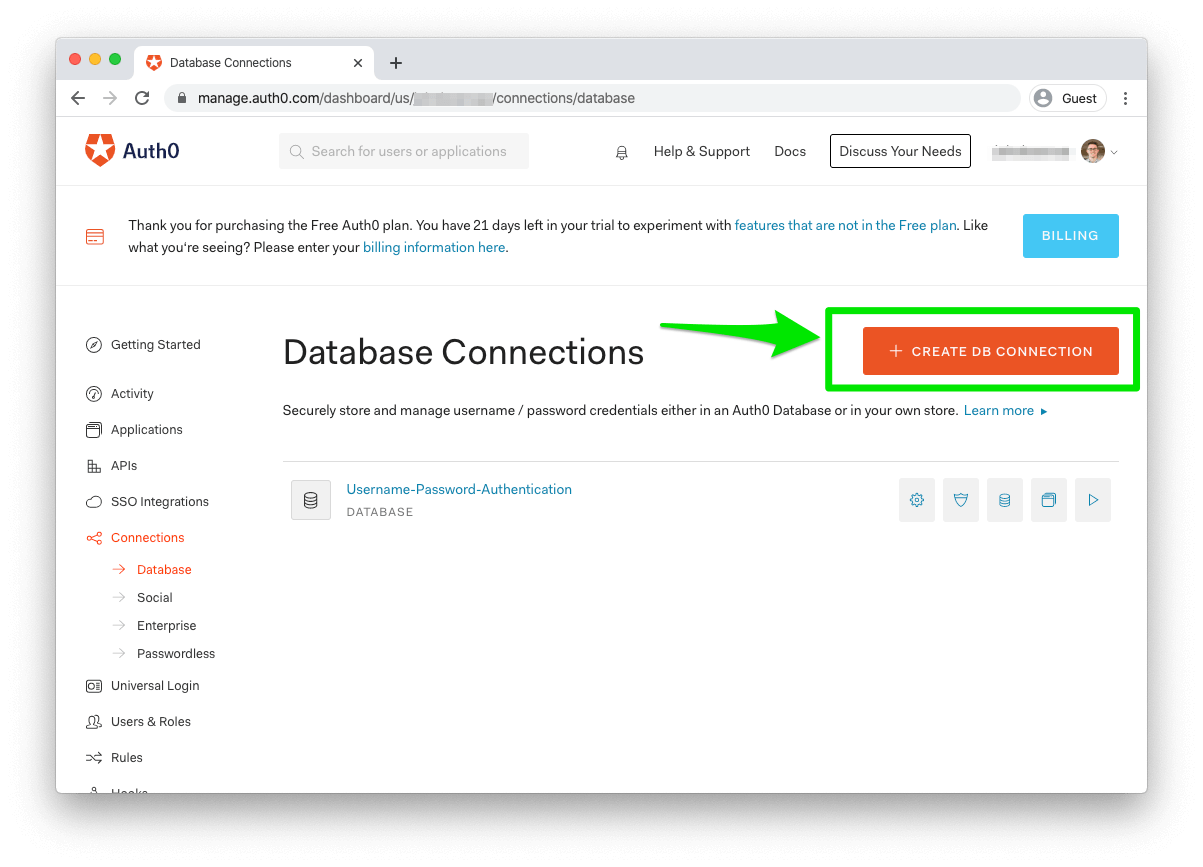
Task: Open the Chrome three-dot menu
Action: (1126, 98)
